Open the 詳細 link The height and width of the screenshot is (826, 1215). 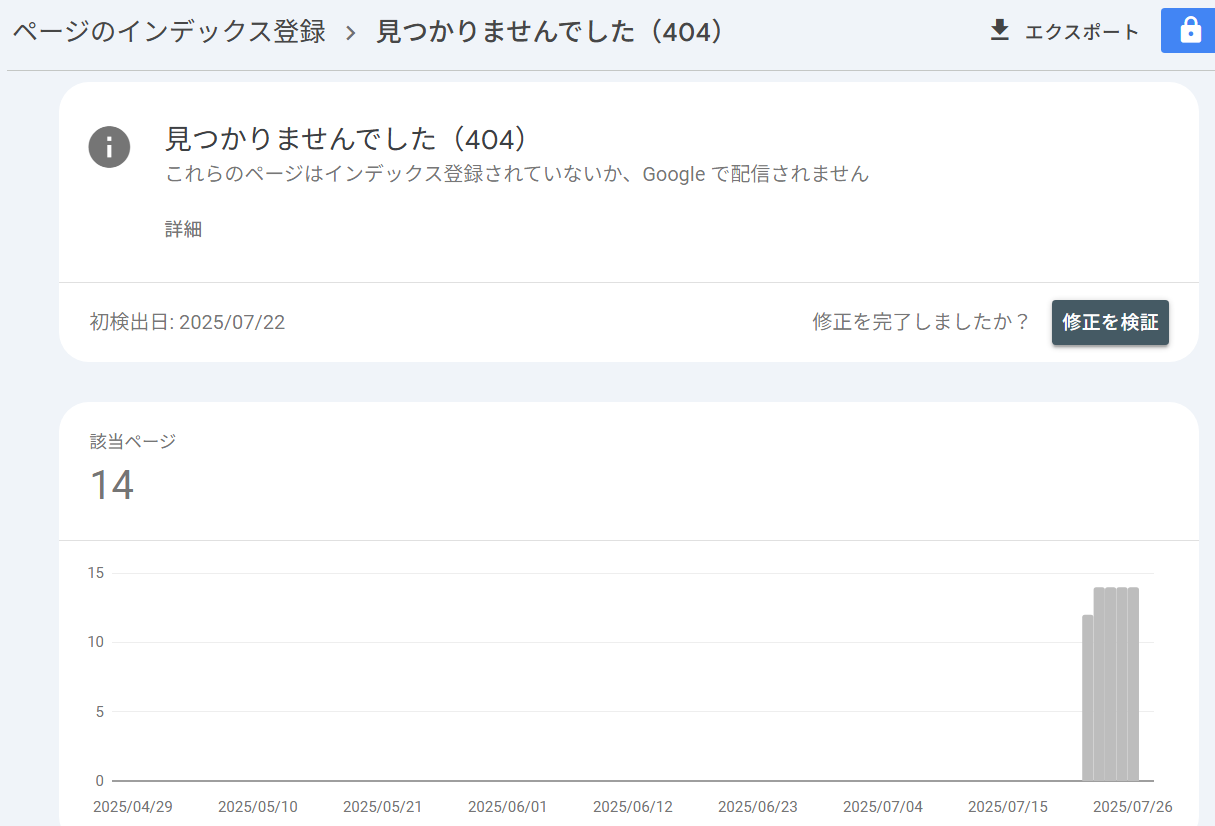pos(183,229)
